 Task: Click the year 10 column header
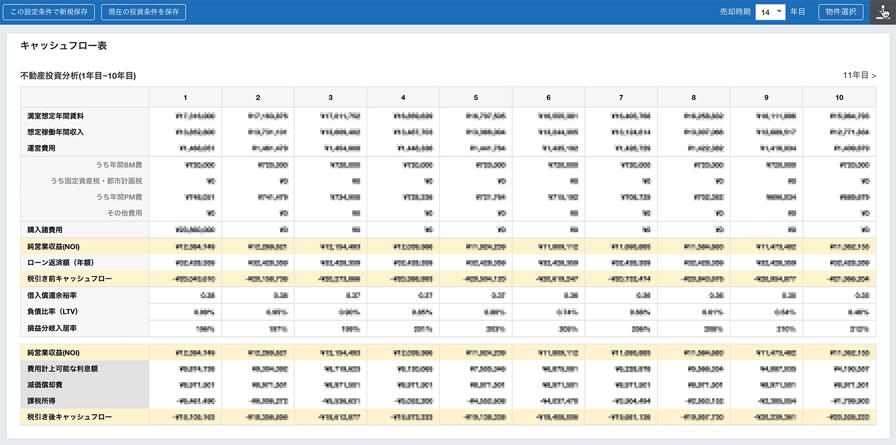click(x=838, y=97)
